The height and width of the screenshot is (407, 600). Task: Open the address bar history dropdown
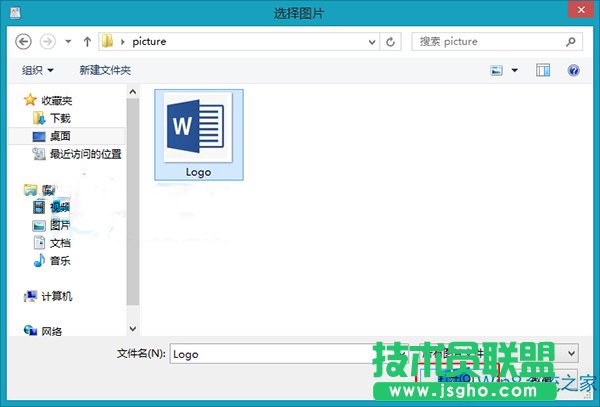(x=372, y=42)
